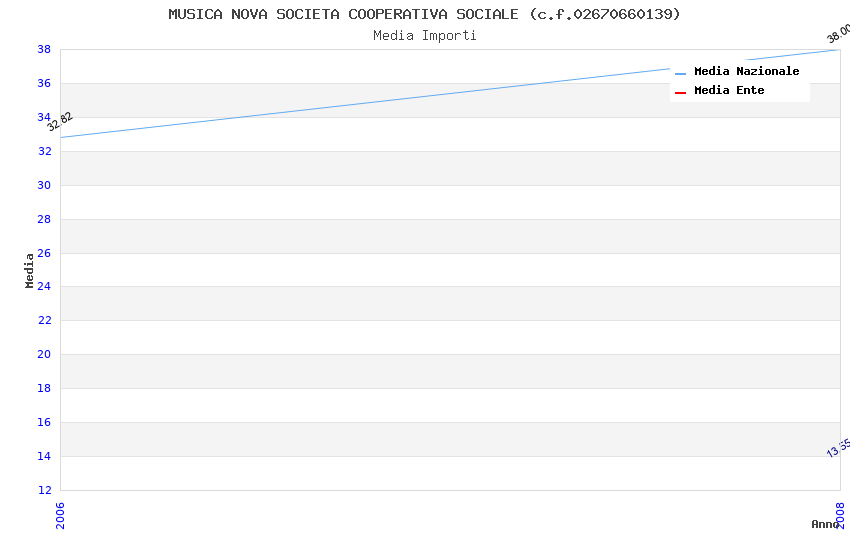
Task: Click the 32.82 data point label
Action: tap(60, 122)
